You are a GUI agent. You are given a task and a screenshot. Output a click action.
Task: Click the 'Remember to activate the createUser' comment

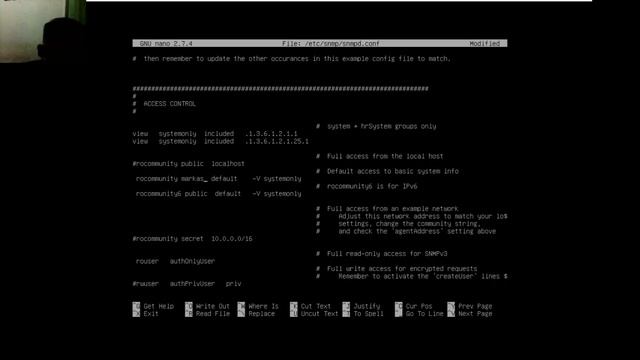tap(411, 276)
